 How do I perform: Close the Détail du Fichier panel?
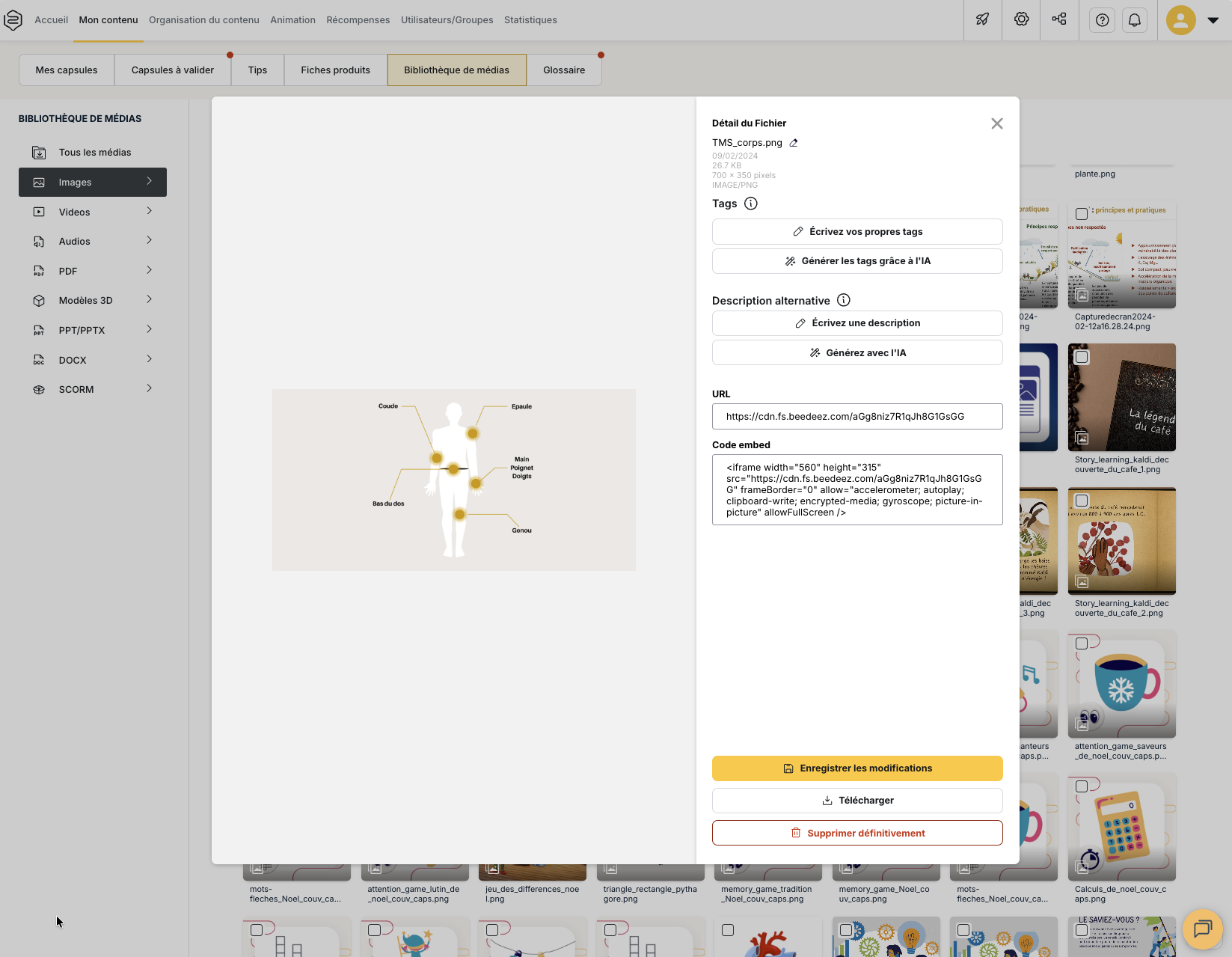[x=997, y=123]
